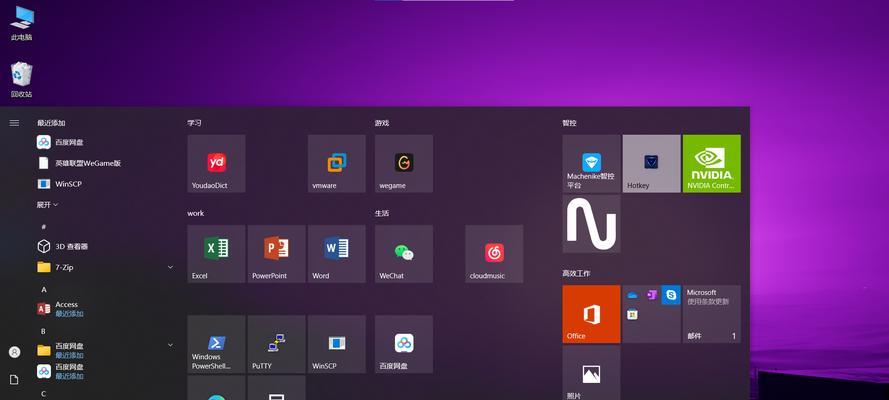Open the Windows PowerShell tile
The width and height of the screenshot is (889, 400).
(216, 344)
